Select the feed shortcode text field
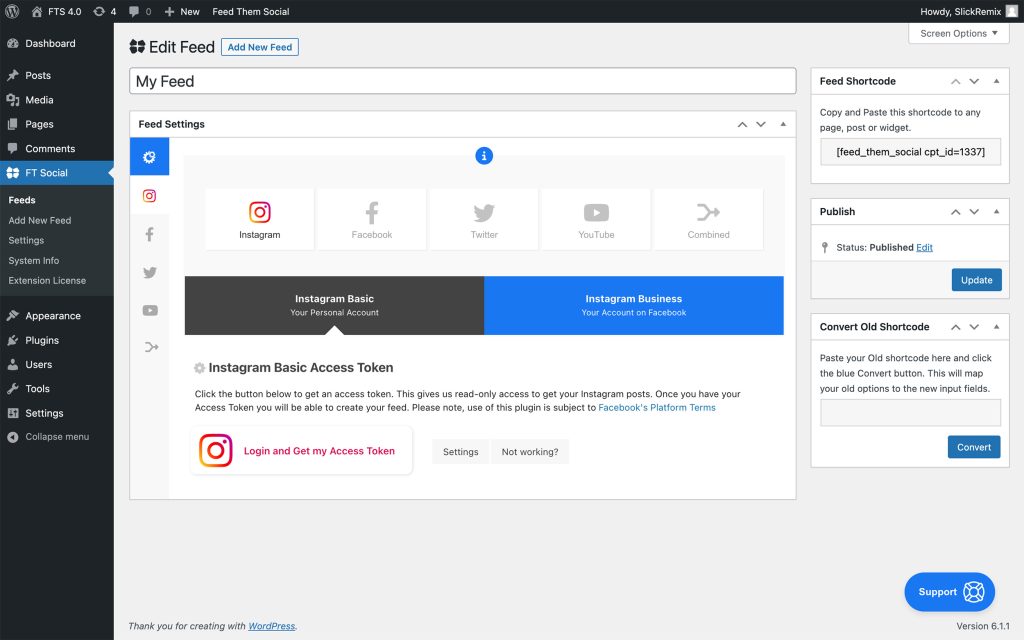1024x640 pixels. pos(910,152)
